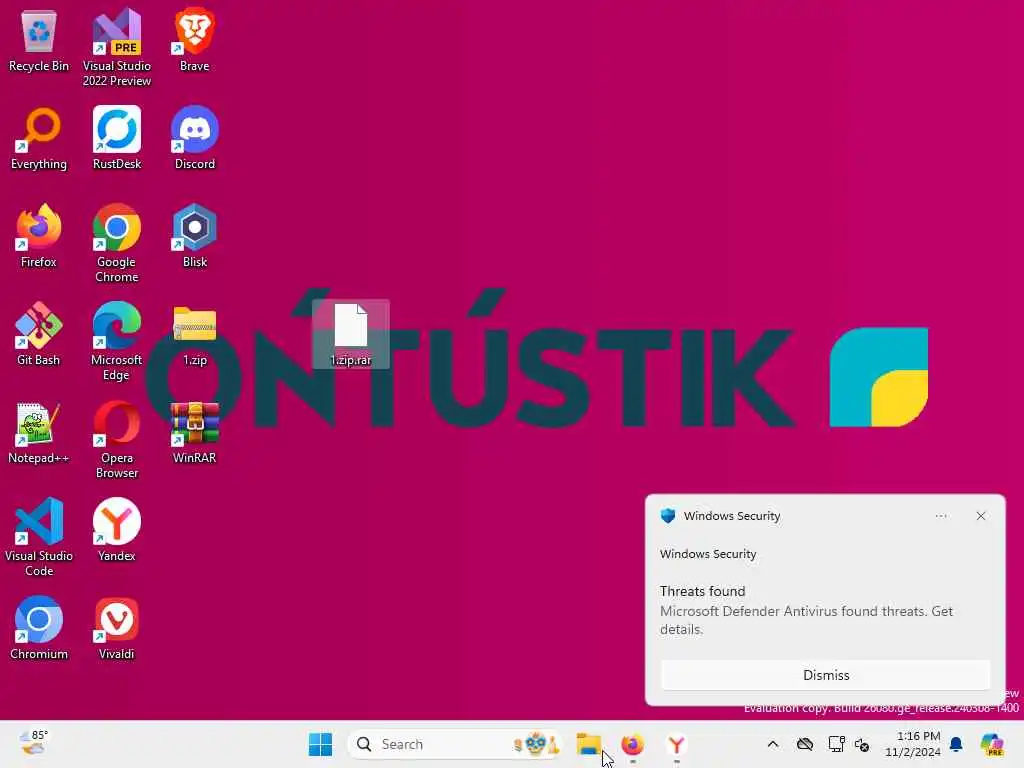Select the Notepad++ desktop shortcut
Screen dimensions: 1024x768
[x=39, y=432]
